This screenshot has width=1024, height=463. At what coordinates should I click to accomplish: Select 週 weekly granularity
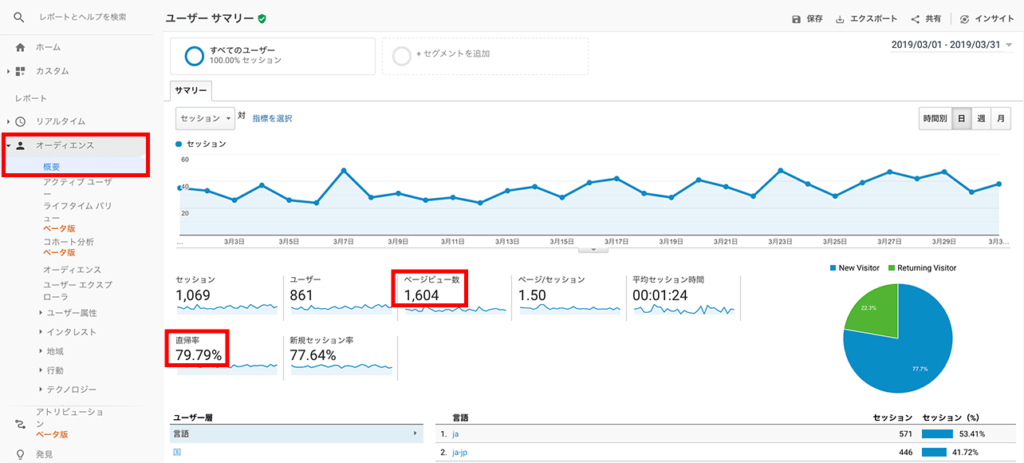981,119
